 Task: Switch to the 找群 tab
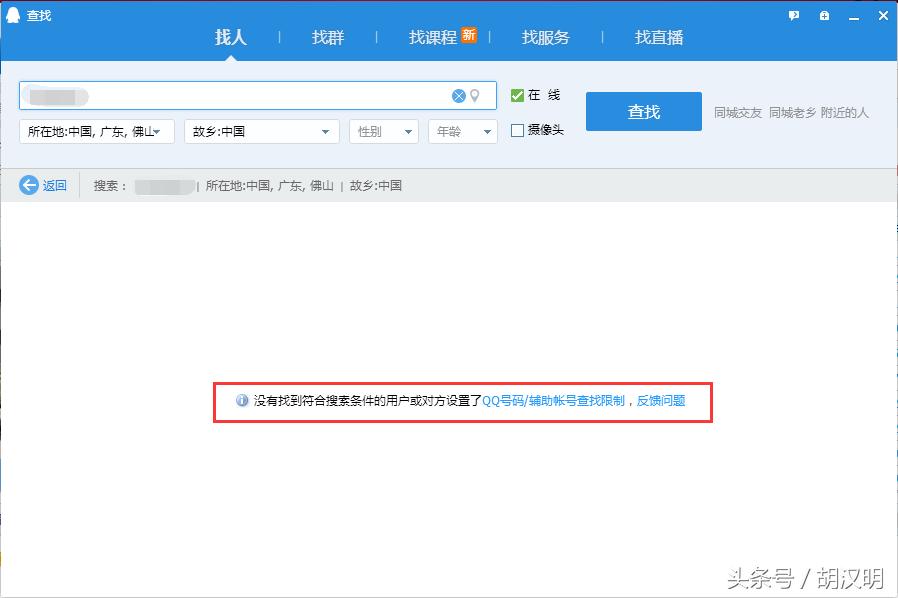[x=326, y=37]
